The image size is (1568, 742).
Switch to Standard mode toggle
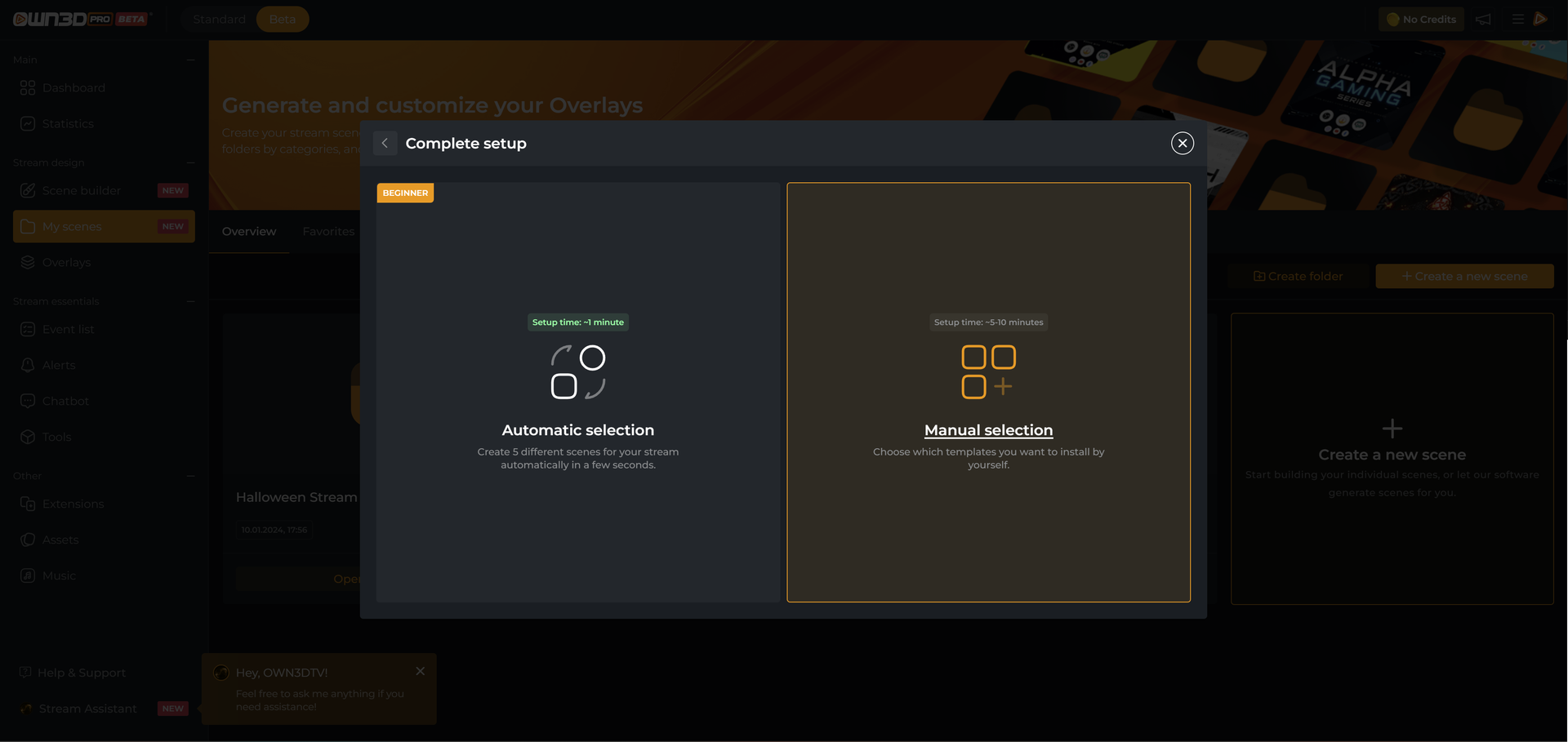click(x=219, y=19)
